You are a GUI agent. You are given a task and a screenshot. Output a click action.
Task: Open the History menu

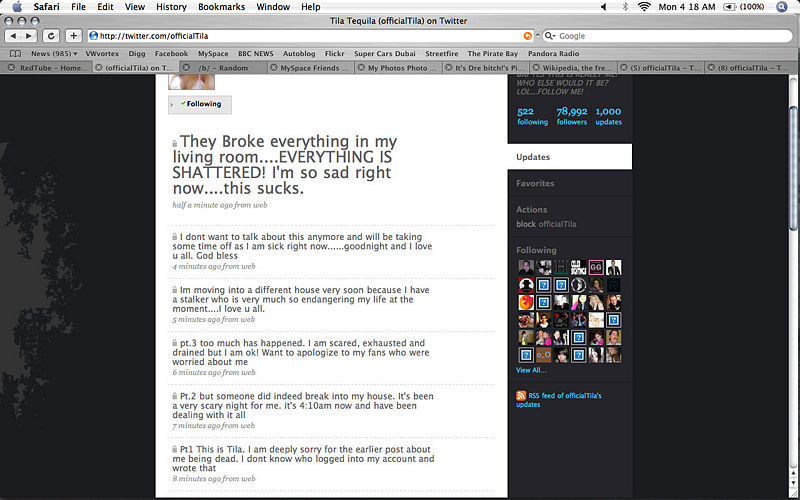click(171, 6)
